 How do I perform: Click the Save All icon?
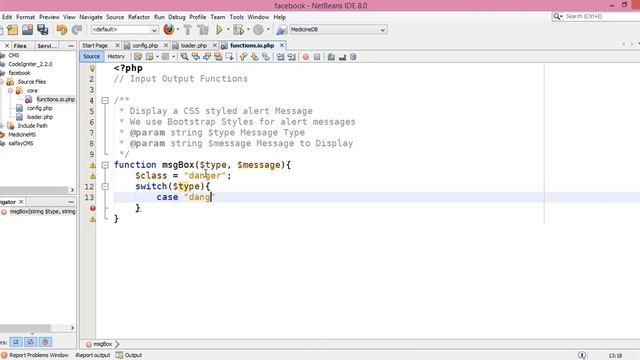[x=42, y=30]
